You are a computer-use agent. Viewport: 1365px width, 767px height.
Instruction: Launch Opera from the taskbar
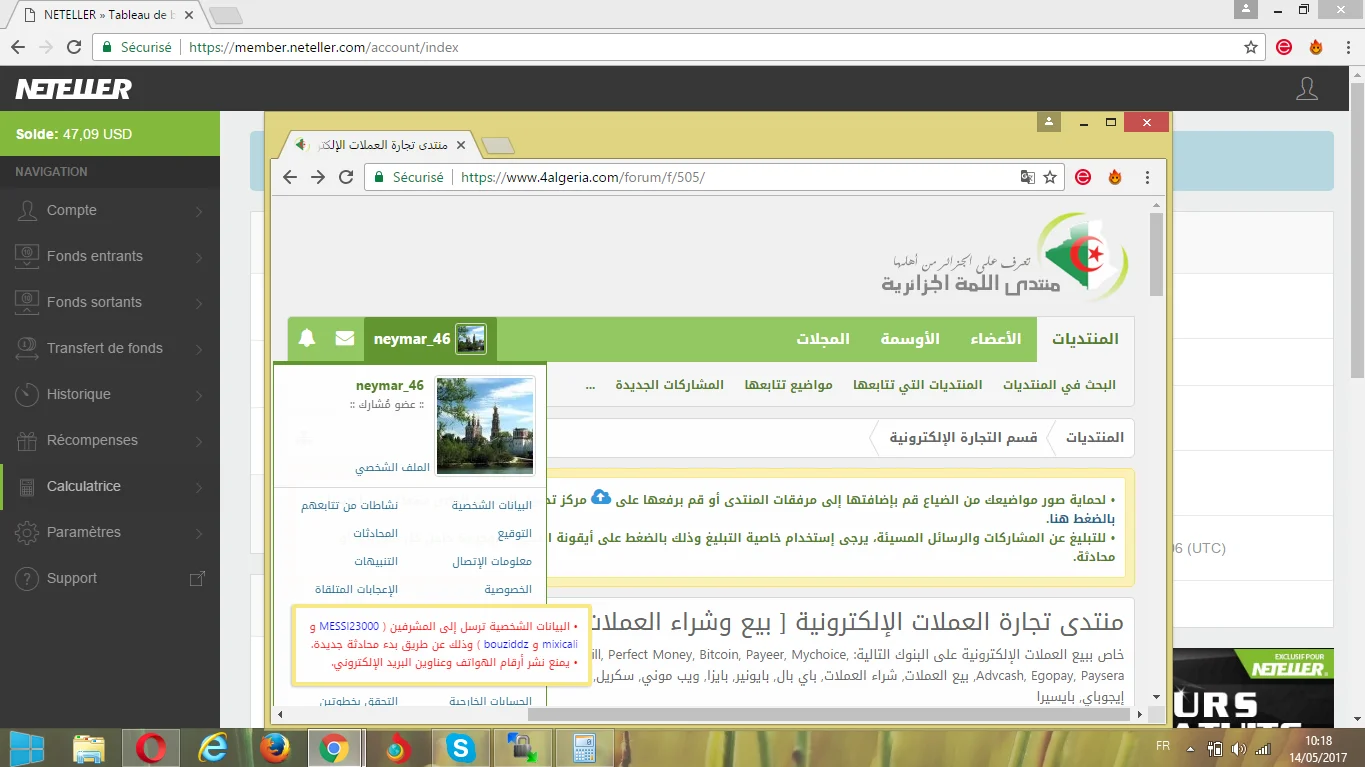coord(151,748)
